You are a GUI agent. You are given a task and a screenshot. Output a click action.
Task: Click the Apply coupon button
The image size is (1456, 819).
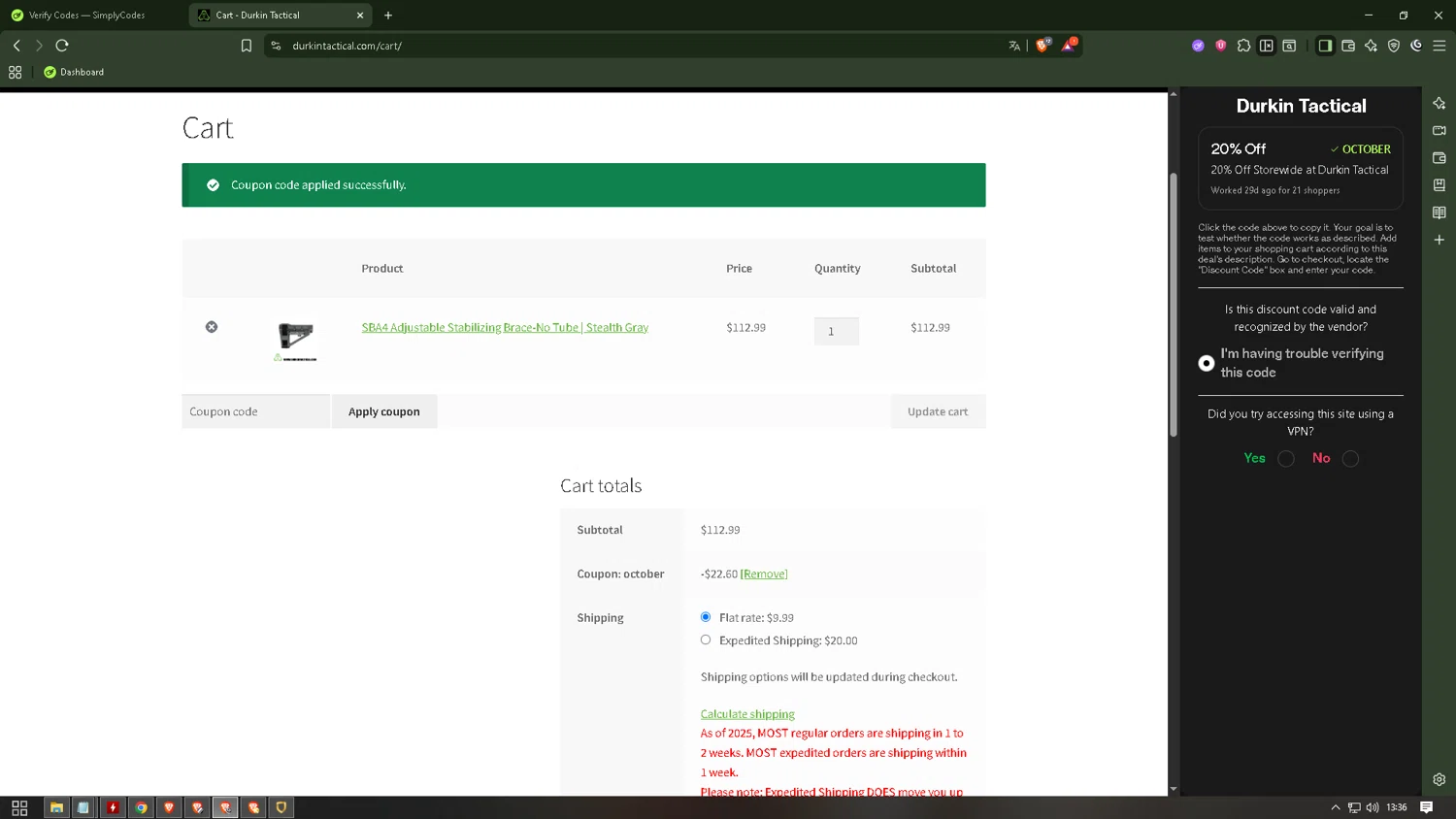(384, 411)
